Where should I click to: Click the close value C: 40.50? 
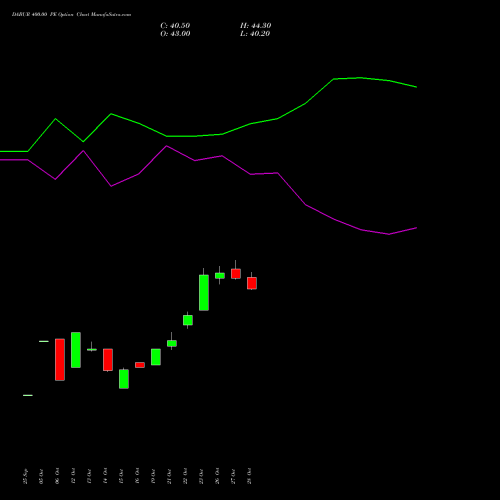[175, 26]
